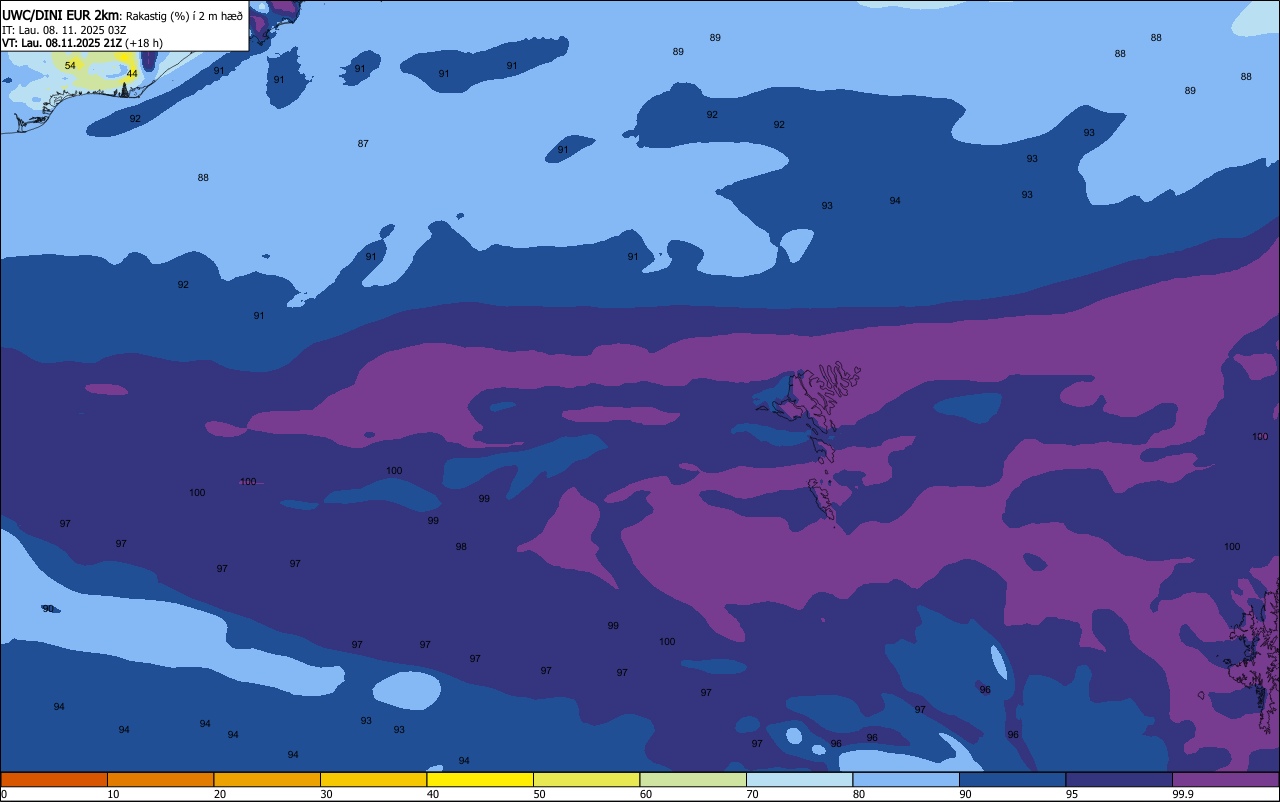The image size is (1280, 802).
Task: Click the 'IT: Lau. 08. 11. 2025 03Z' line
Action: 63,30
